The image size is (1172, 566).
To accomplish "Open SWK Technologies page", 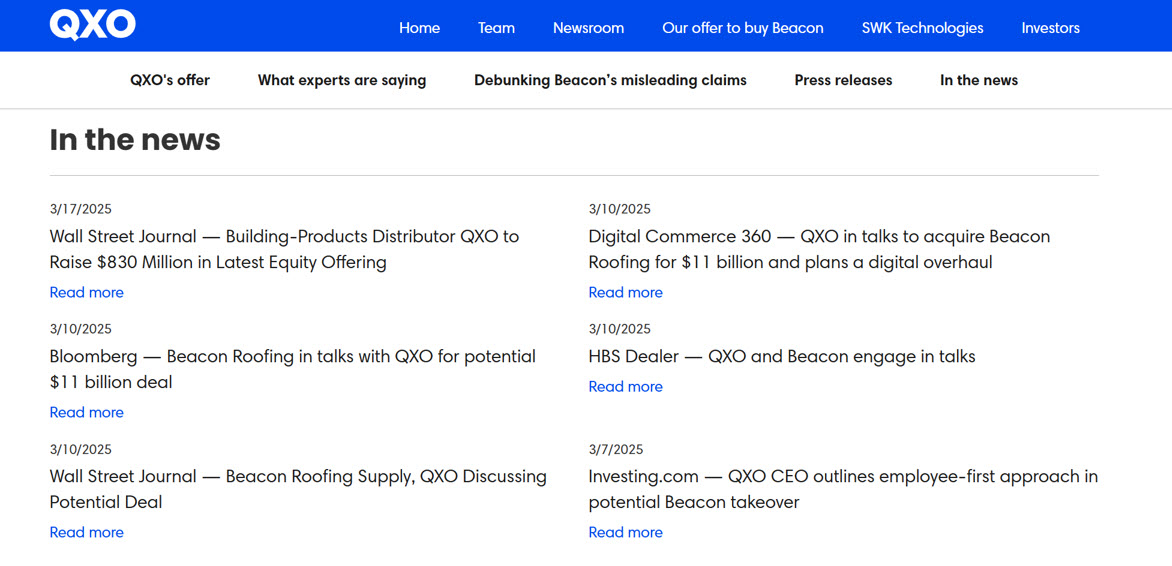I will (922, 28).
